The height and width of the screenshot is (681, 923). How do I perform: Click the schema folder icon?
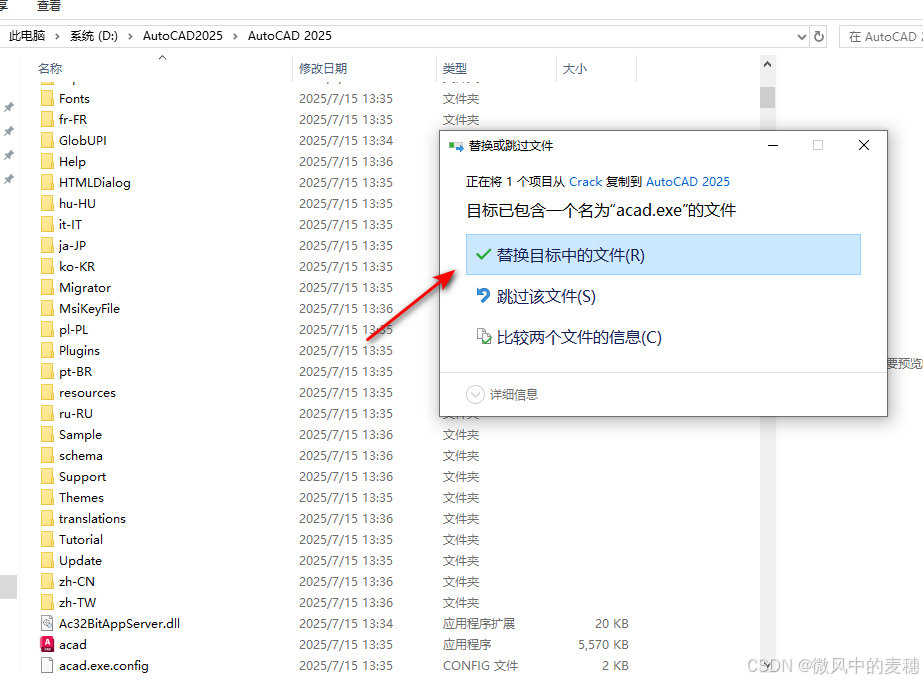47,456
